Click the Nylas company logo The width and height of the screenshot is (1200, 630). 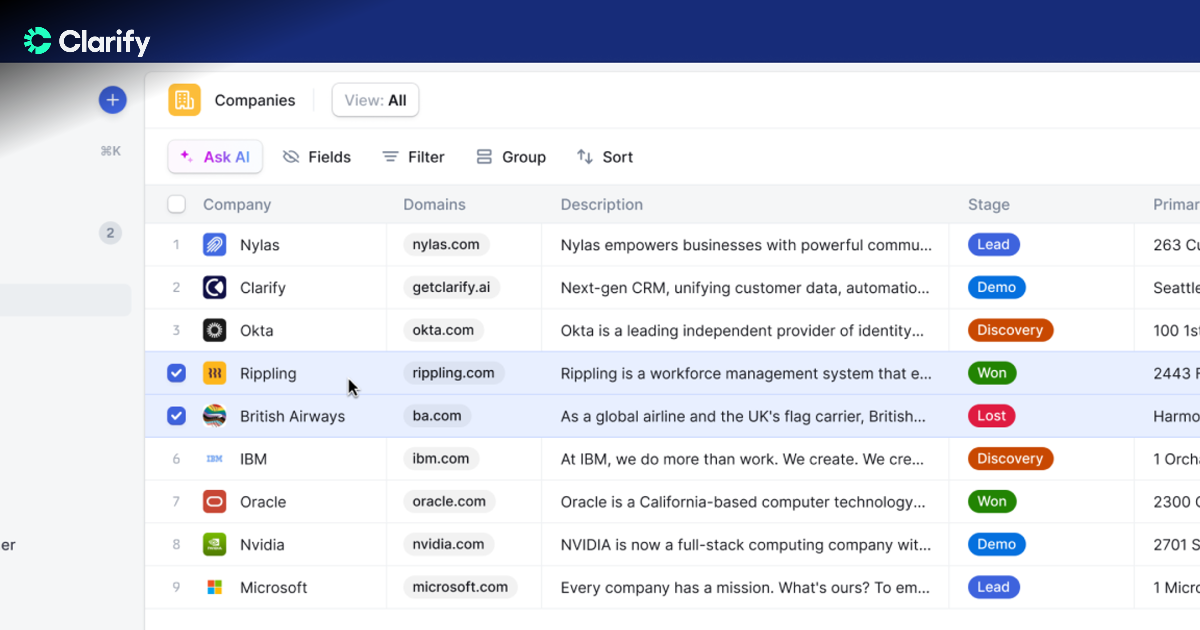[x=214, y=245]
